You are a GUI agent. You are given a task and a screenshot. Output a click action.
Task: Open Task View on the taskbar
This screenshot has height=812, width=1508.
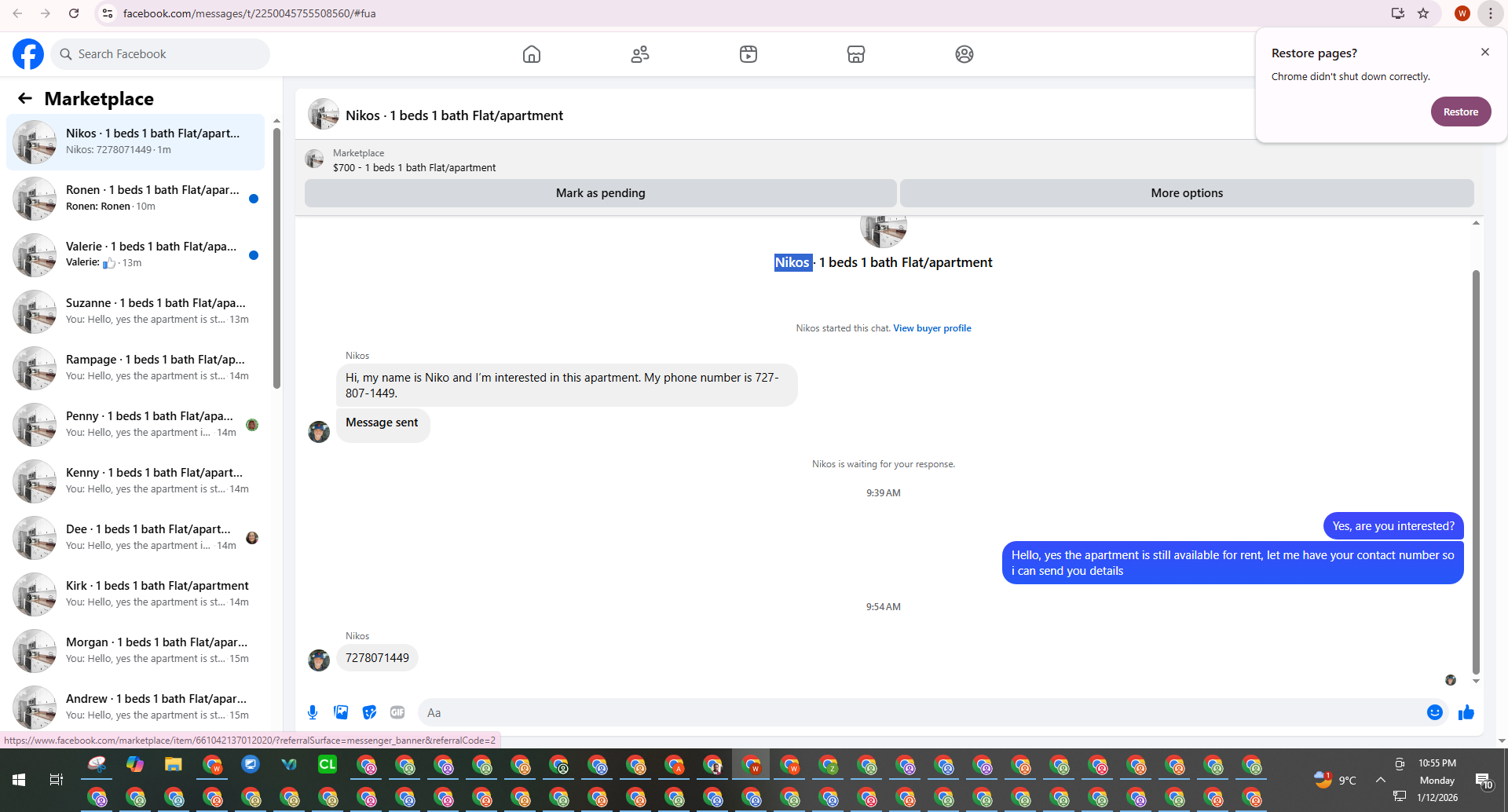coord(57,780)
